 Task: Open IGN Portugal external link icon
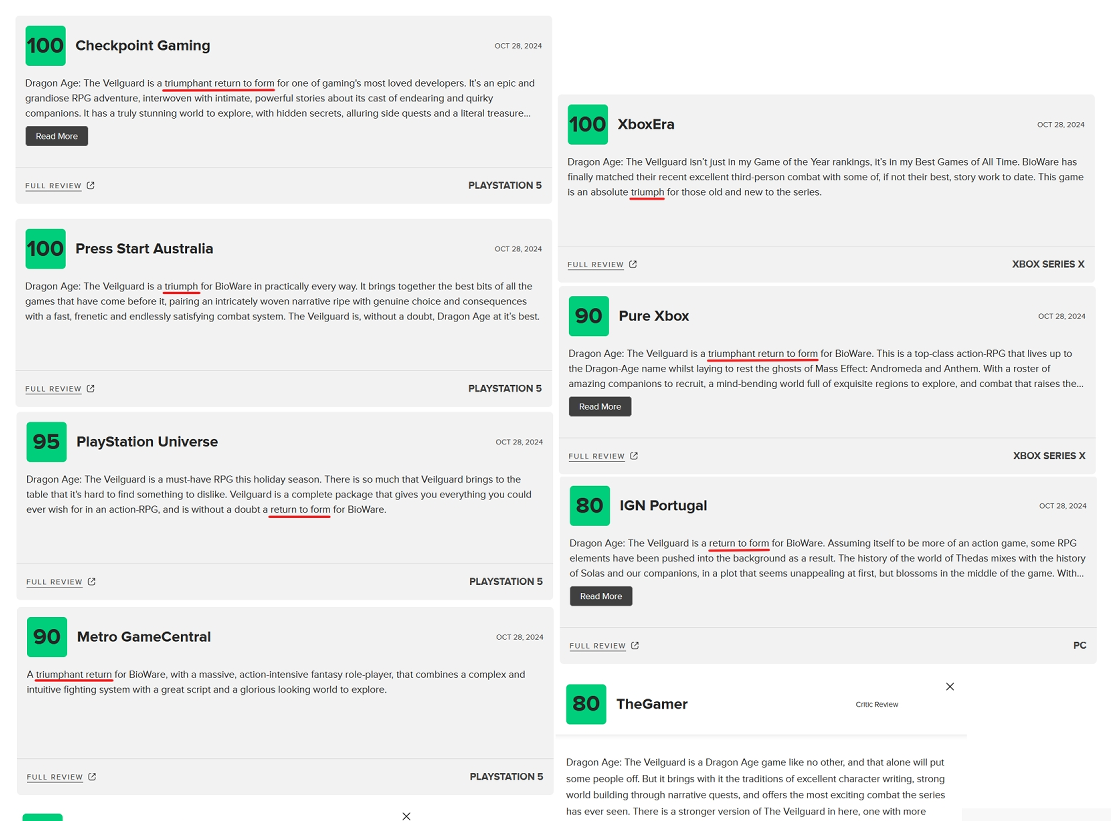[x=635, y=645]
